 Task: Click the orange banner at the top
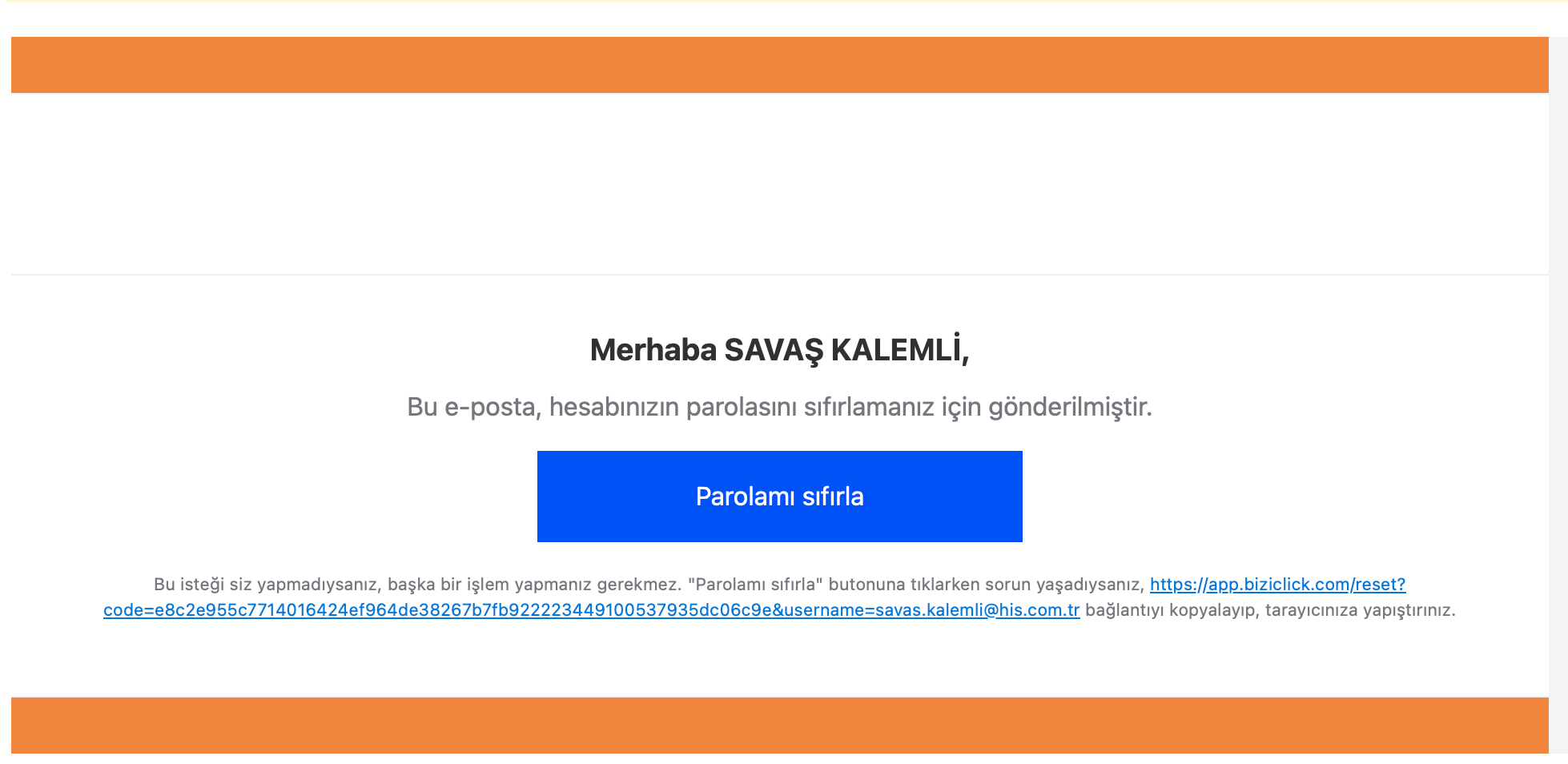click(x=779, y=65)
